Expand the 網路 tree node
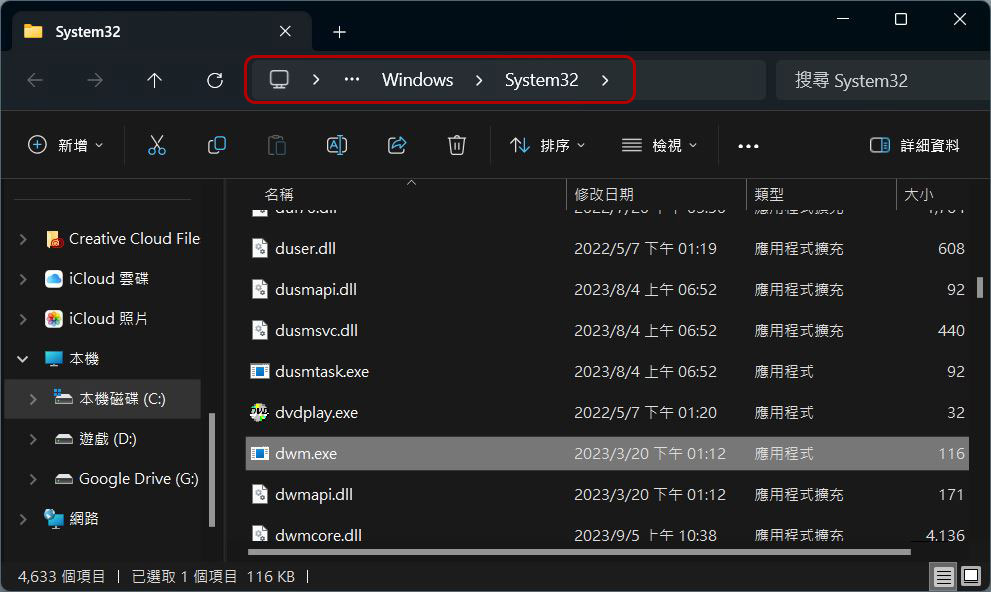Image resolution: width=991 pixels, height=592 pixels. click(23, 519)
